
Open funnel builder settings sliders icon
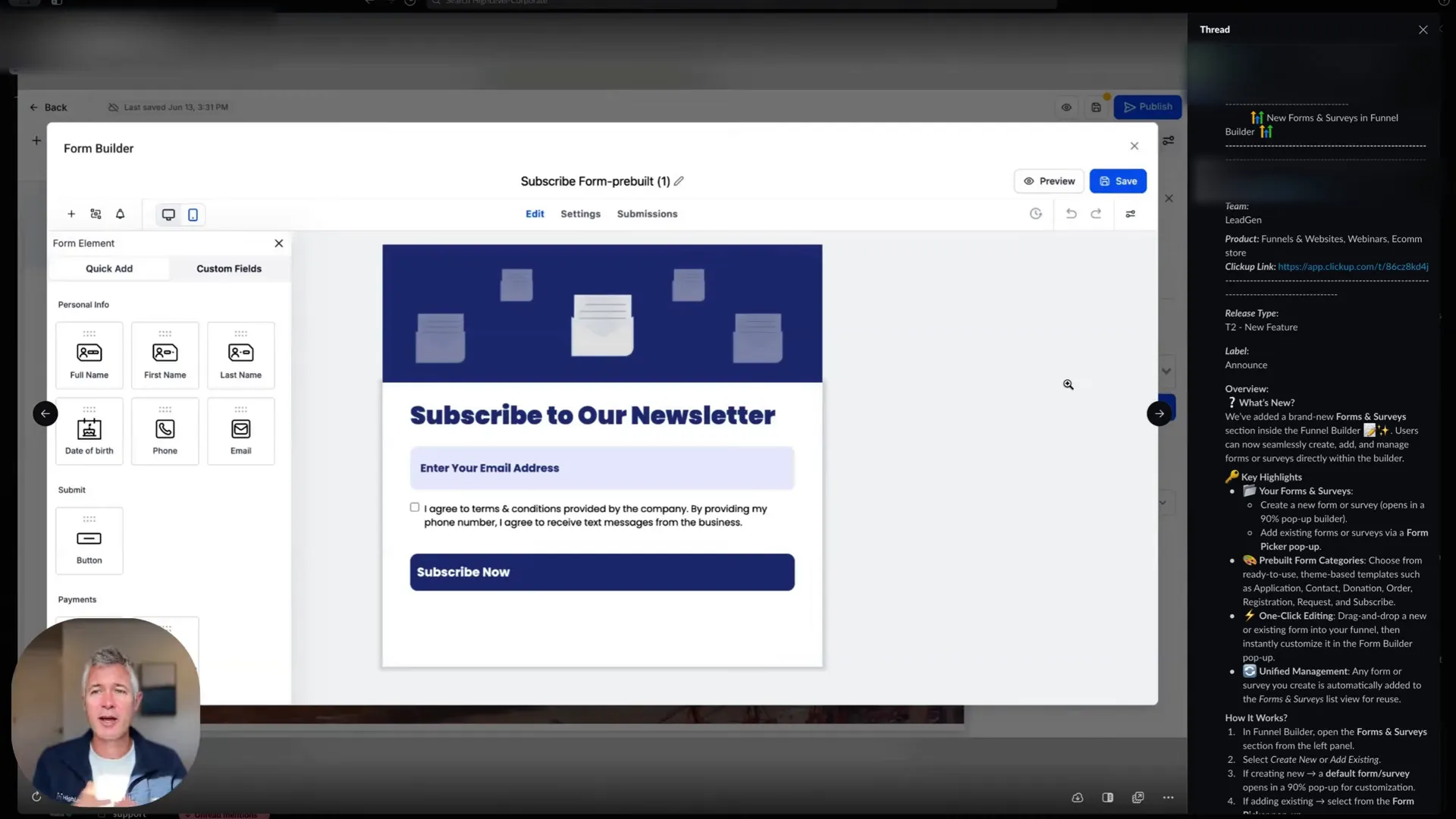pos(1169,140)
